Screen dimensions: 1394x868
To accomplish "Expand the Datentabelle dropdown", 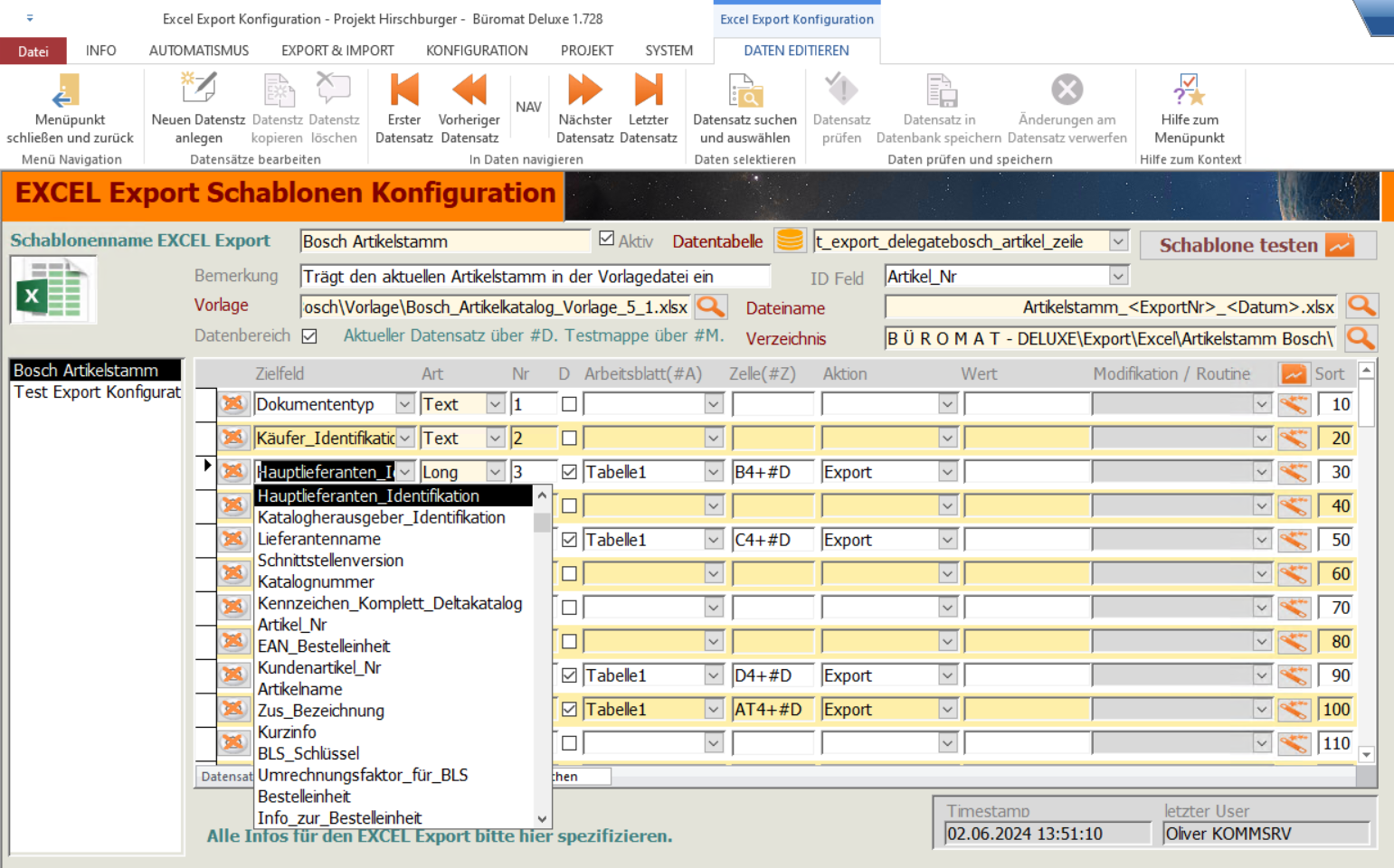I will coord(1118,241).
